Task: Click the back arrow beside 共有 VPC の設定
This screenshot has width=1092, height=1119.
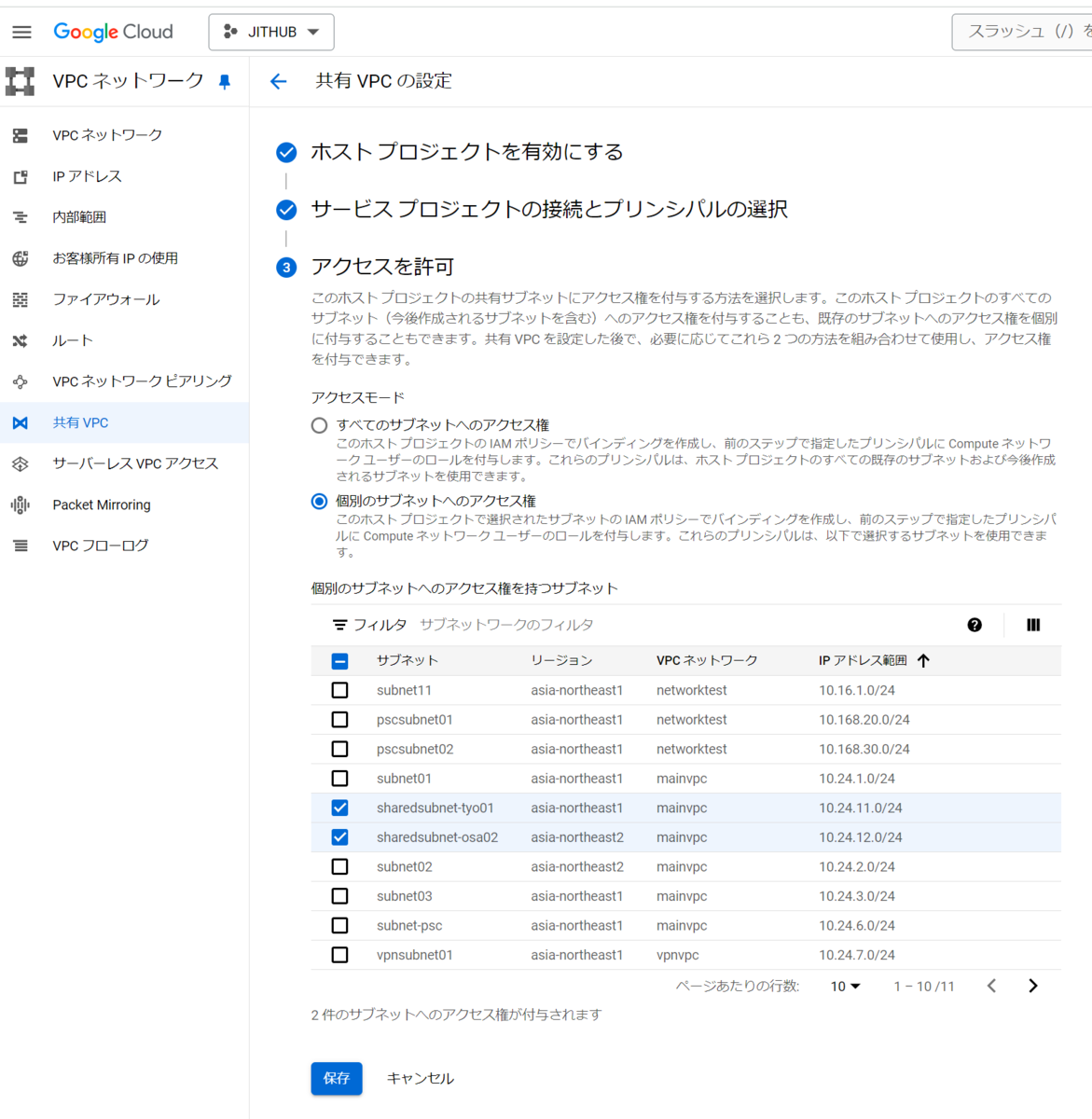Action: (278, 81)
